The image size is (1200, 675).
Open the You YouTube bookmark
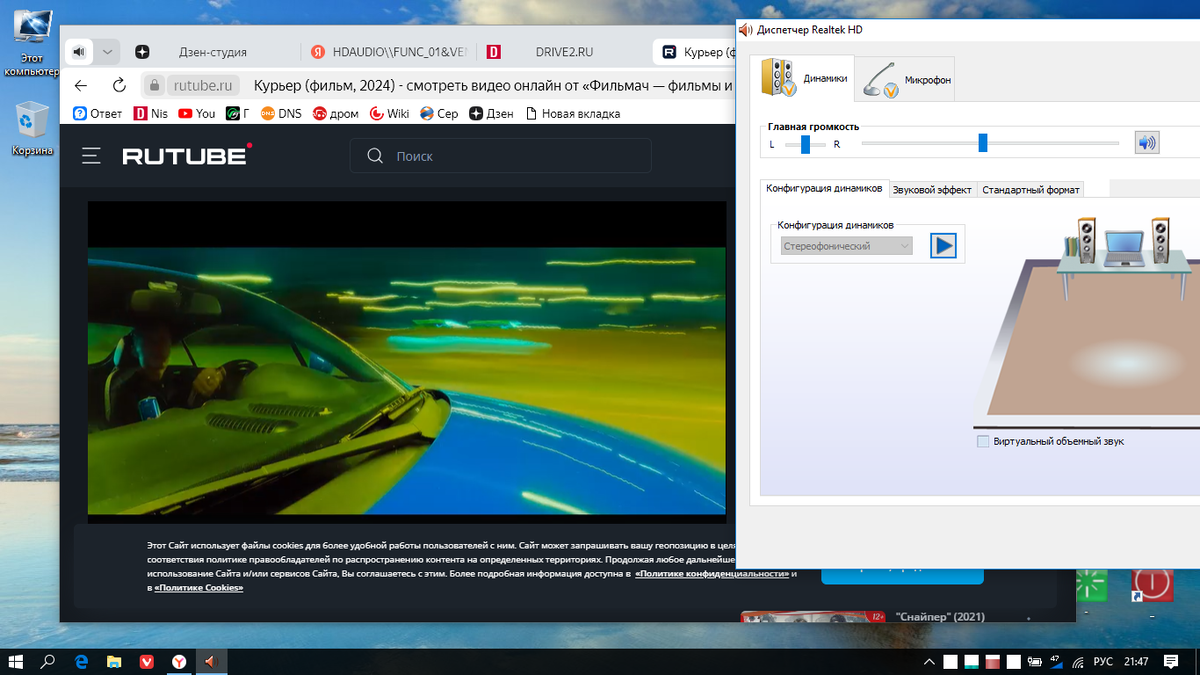point(197,113)
